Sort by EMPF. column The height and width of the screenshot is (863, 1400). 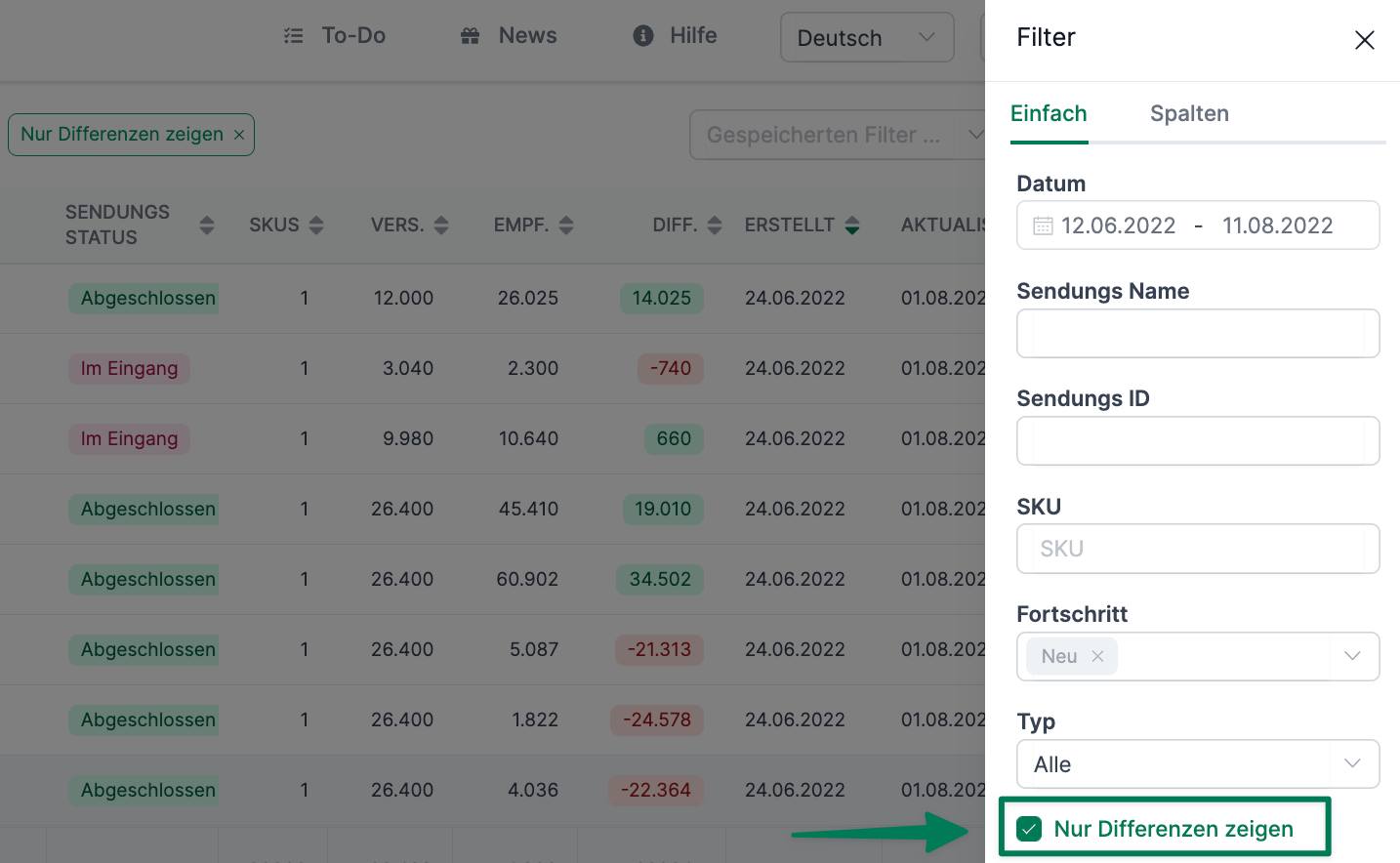point(566,226)
